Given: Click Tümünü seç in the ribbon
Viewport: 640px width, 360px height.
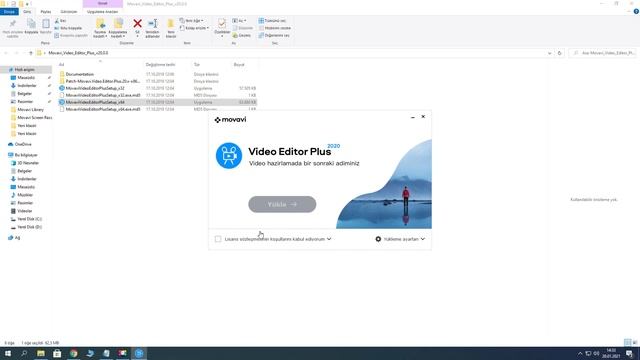Looking at the screenshot, I should click(x=272, y=20).
